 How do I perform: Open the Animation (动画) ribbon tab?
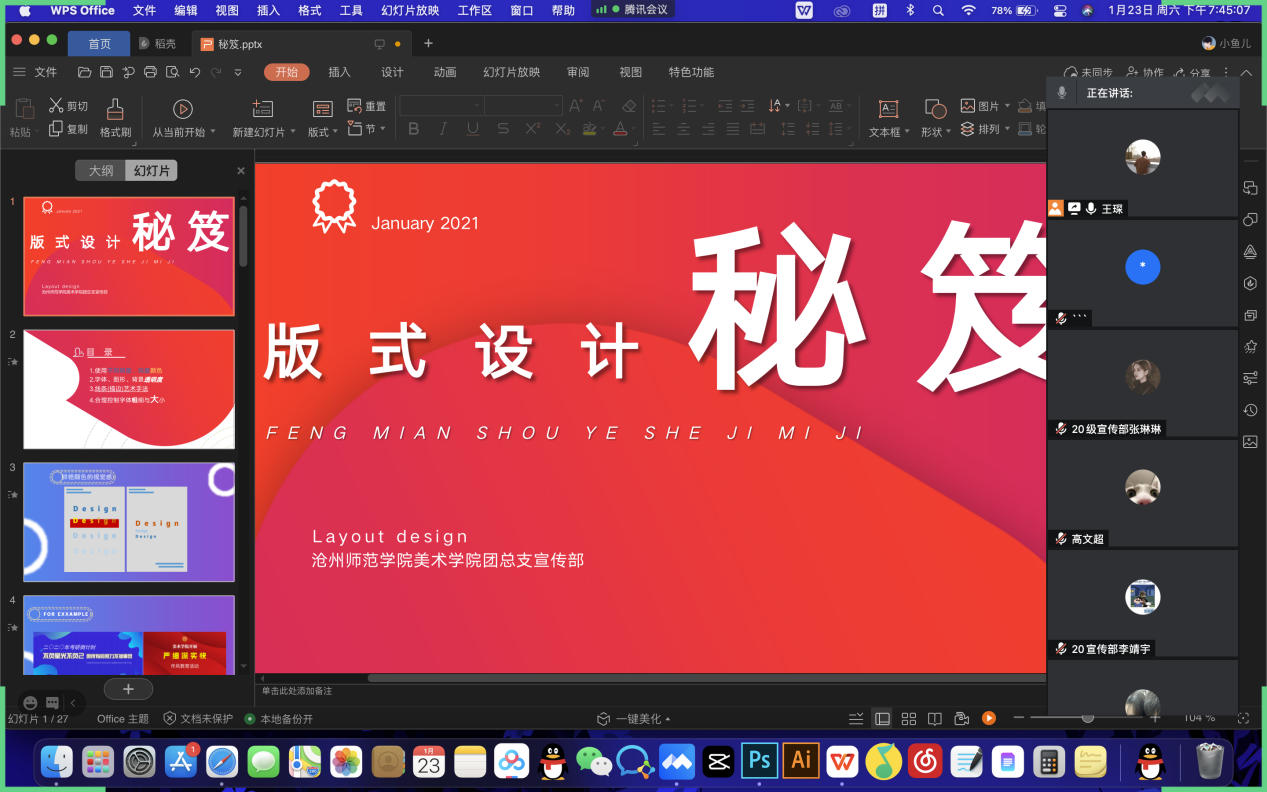pyautogui.click(x=445, y=72)
